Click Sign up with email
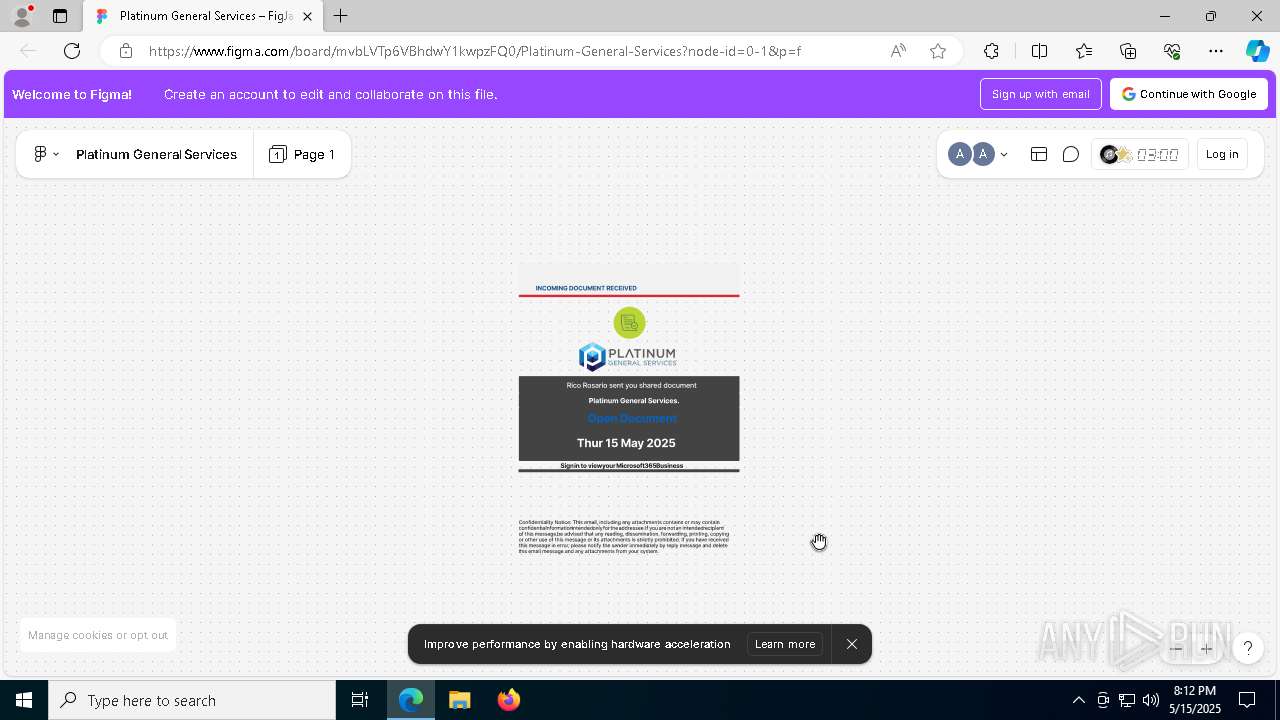Screen dimensions: 1280x720 click(1041, 94)
